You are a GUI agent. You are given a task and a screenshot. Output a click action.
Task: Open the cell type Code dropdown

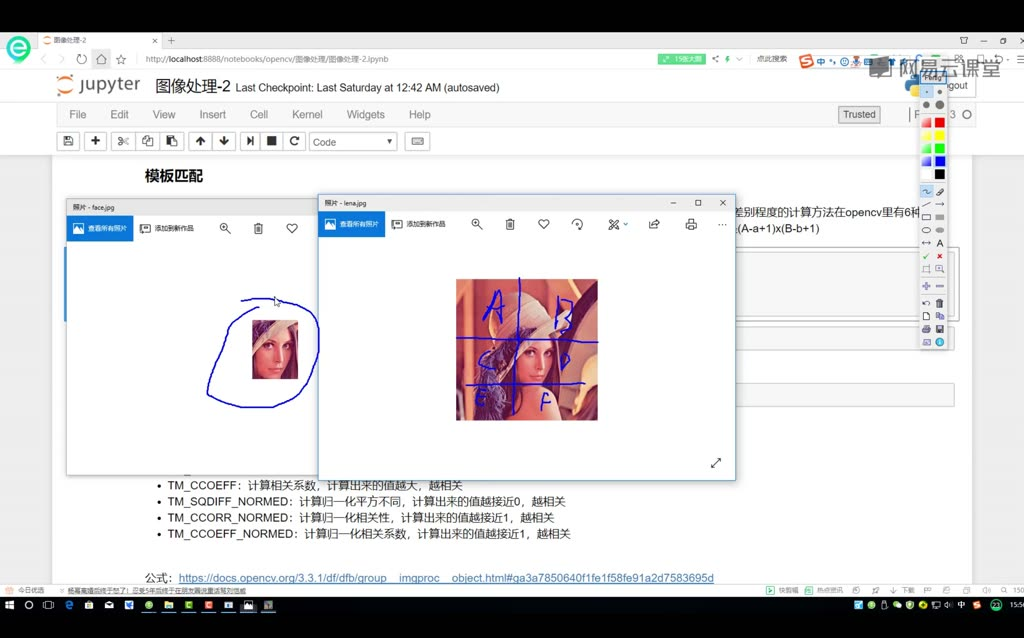[353, 142]
